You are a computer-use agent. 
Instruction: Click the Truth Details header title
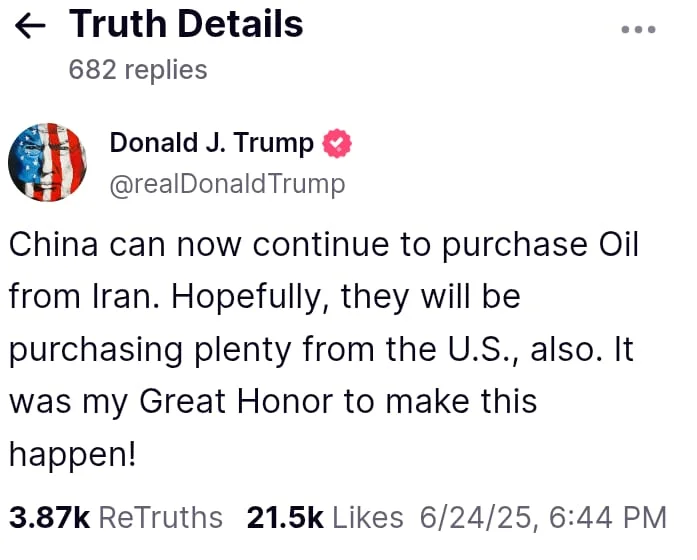[185, 24]
